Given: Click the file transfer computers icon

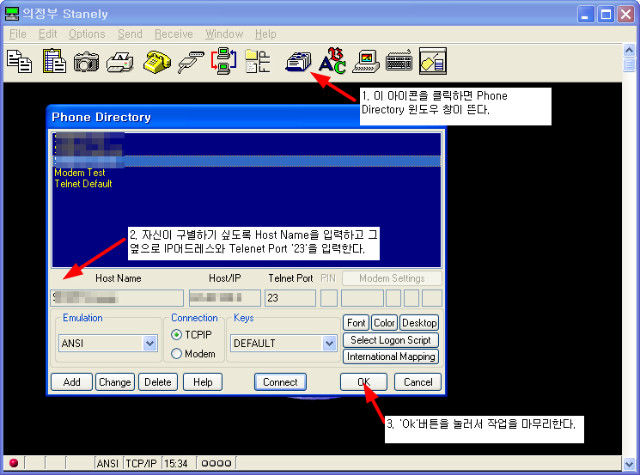Looking at the screenshot, I should pyautogui.click(x=223, y=61).
